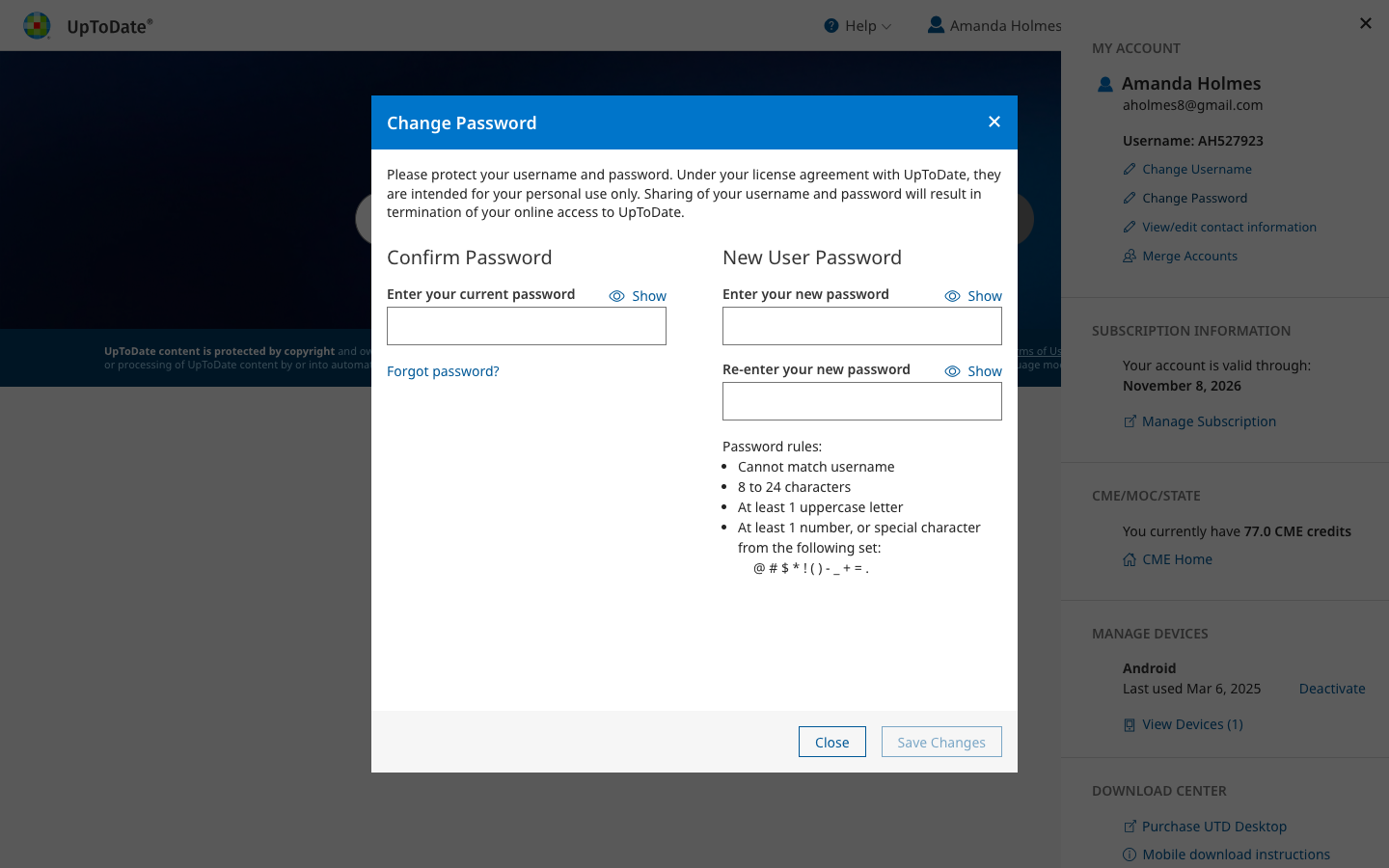
Task: Open the View Devices (1) link
Action: [1193, 724]
